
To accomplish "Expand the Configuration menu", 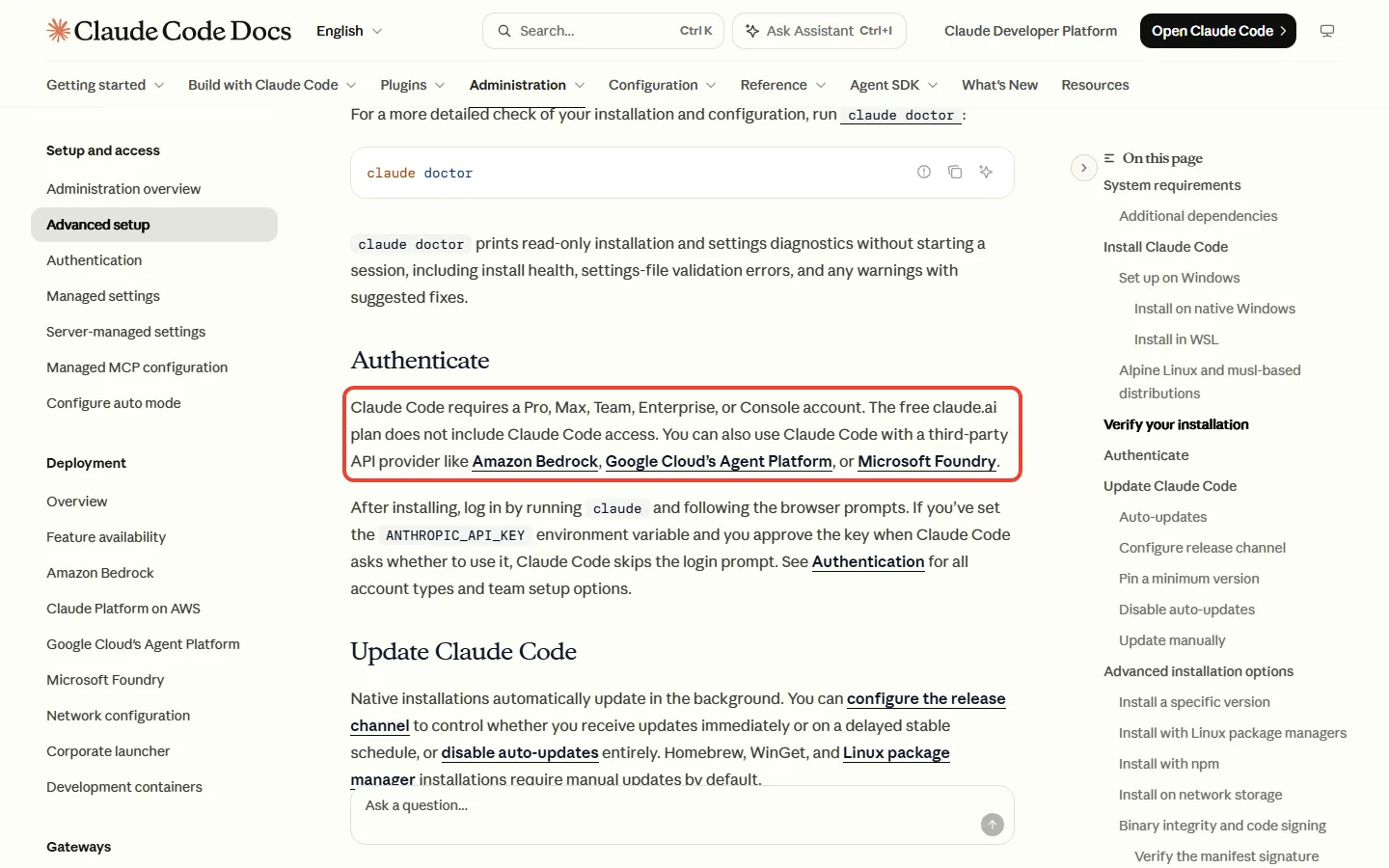I will (663, 85).
